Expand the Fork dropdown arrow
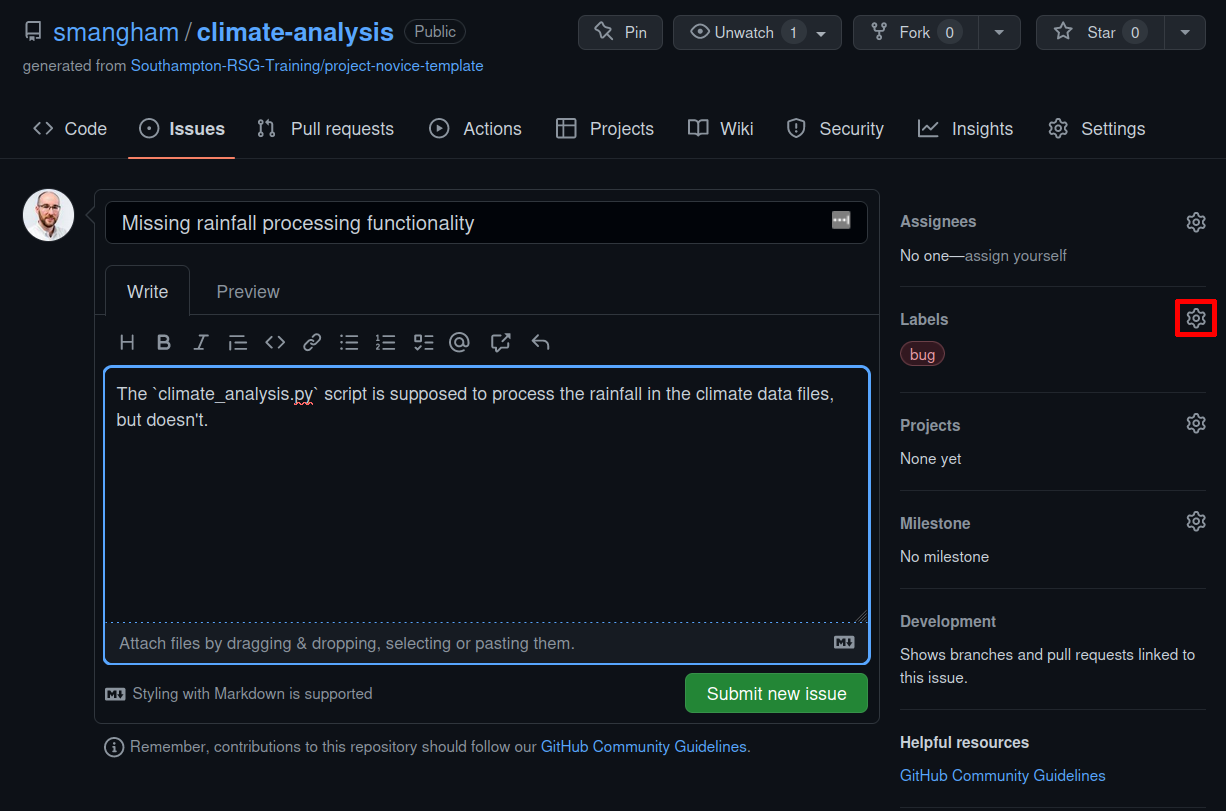1226x811 pixels. coord(999,32)
